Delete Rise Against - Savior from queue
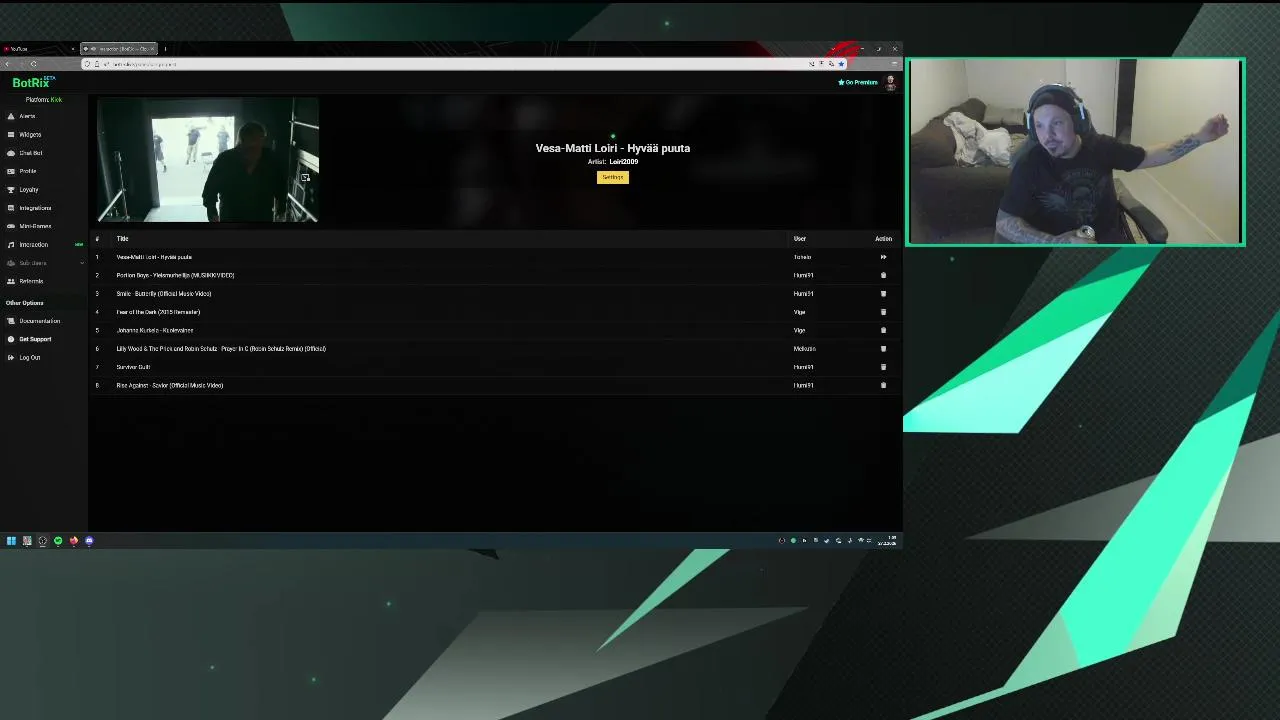Viewport: 1280px width, 720px height. pos(883,385)
